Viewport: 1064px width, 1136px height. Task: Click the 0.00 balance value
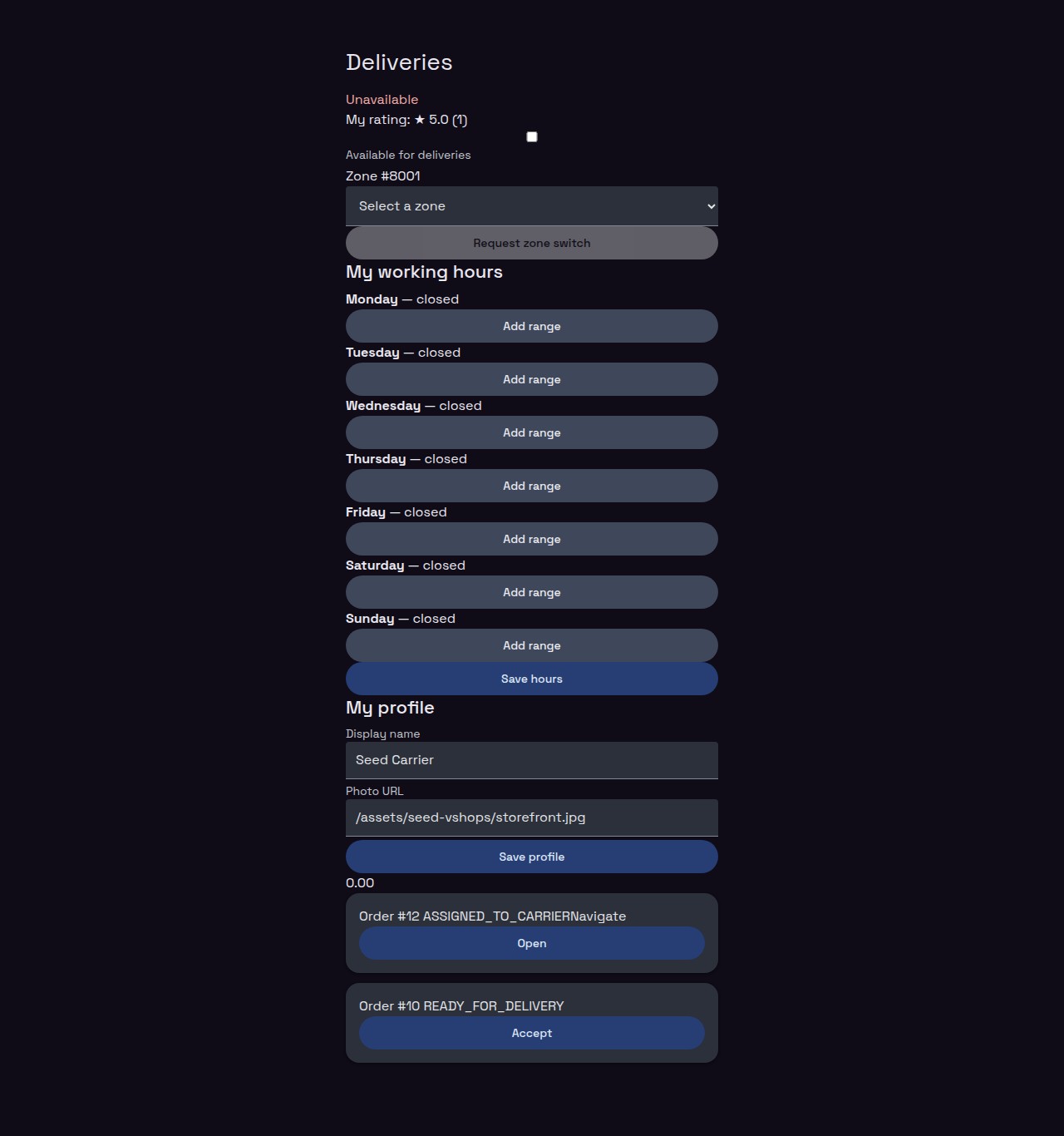point(360,883)
